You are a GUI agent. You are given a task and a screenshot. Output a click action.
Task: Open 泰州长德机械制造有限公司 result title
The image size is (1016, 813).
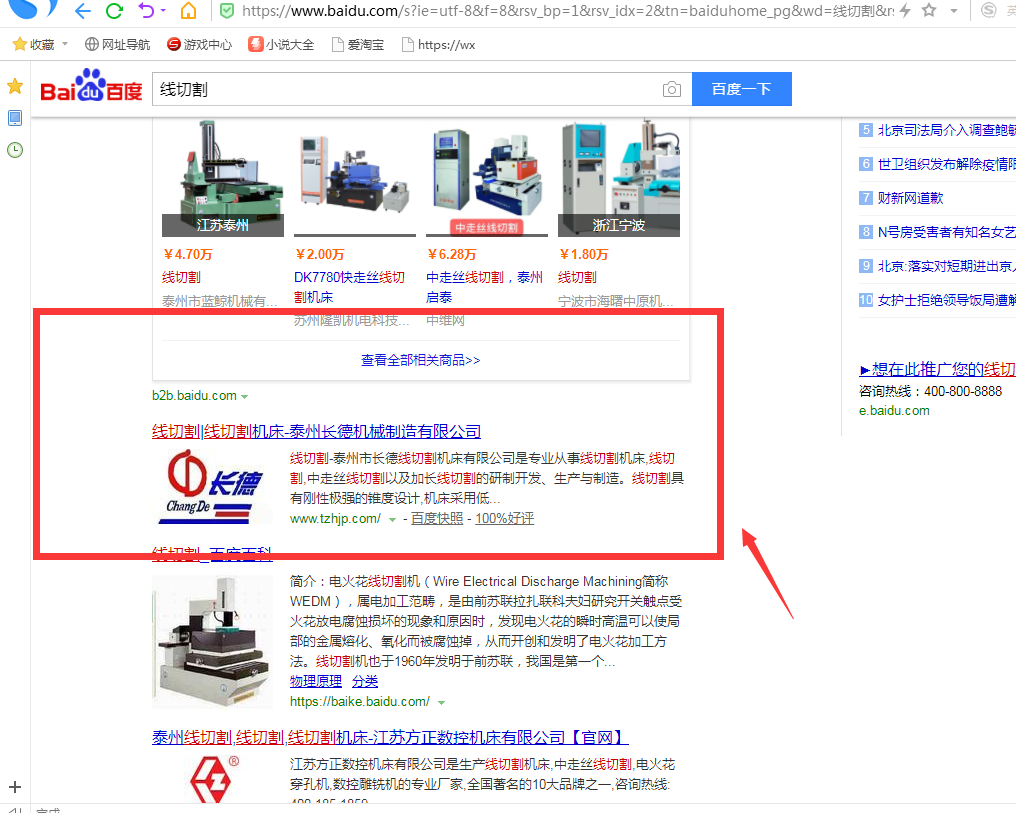click(x=316, y=431)
